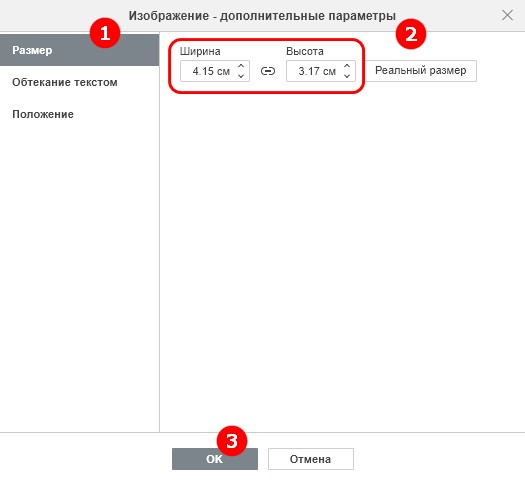Toggle the constrain proportions link icon
Screen dimensions: 525x480
pos(268,71)
